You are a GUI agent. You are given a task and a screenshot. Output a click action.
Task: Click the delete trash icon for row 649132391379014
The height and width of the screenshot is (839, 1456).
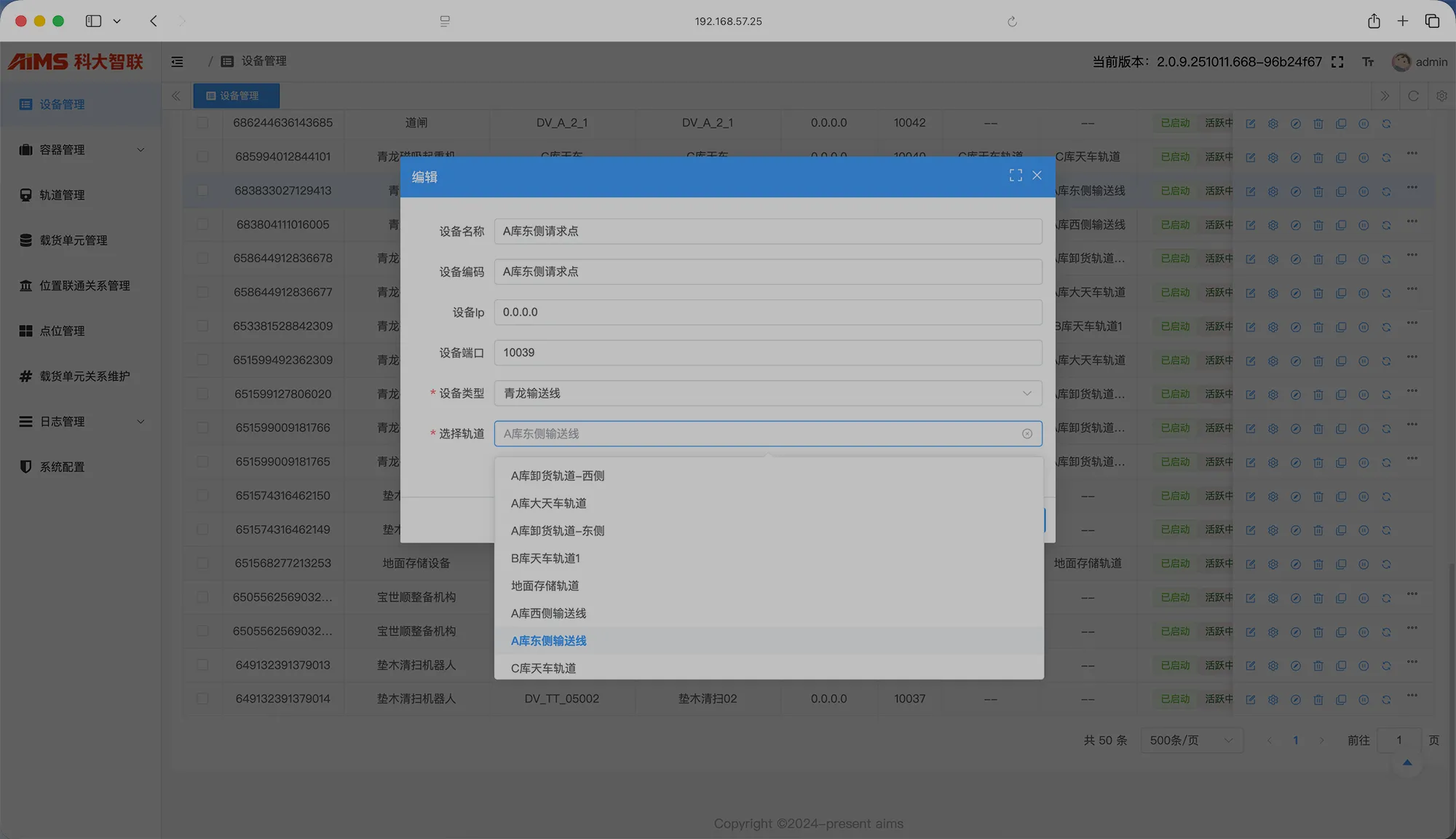[1318, 699]
